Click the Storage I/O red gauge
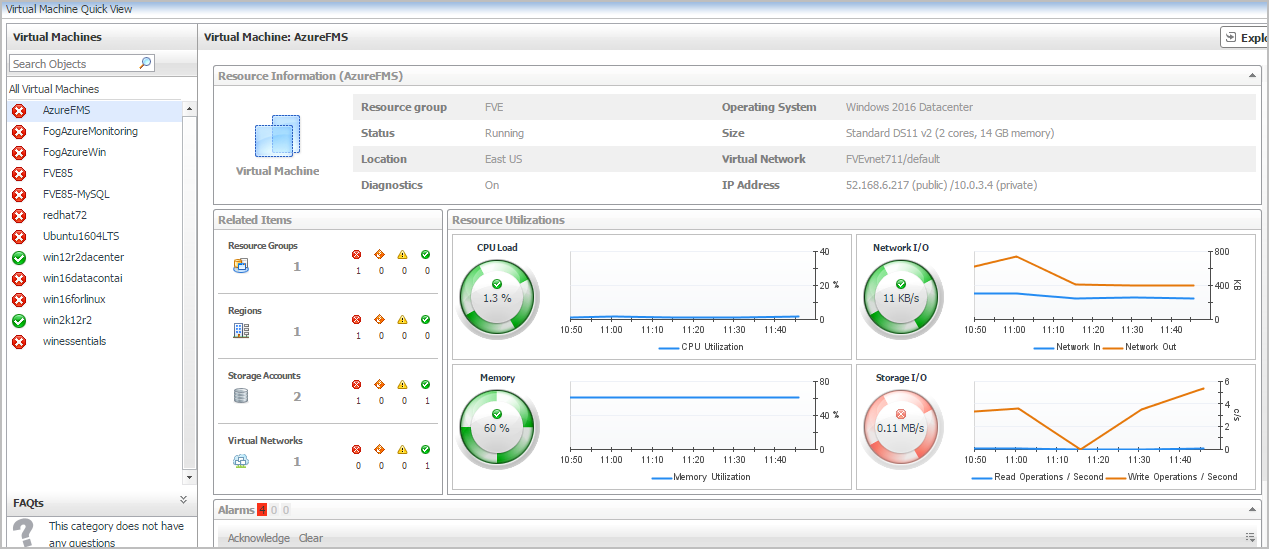The image size is (1269, 549). (x=901, y=426)
